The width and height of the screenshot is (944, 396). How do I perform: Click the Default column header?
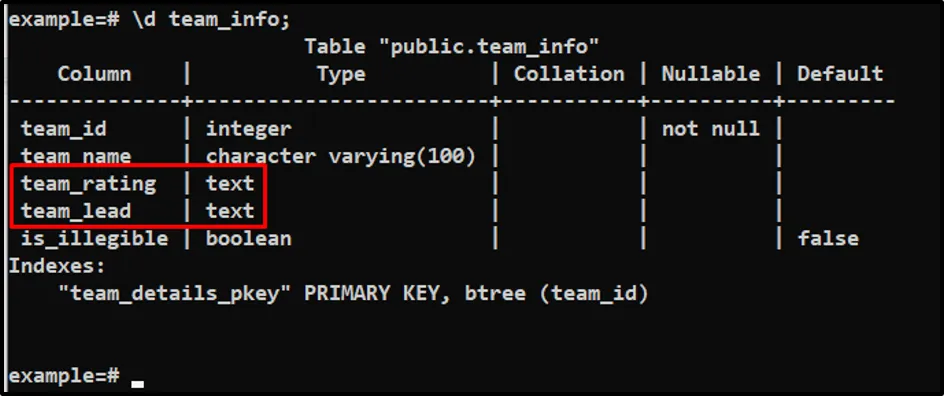point(840,74)
